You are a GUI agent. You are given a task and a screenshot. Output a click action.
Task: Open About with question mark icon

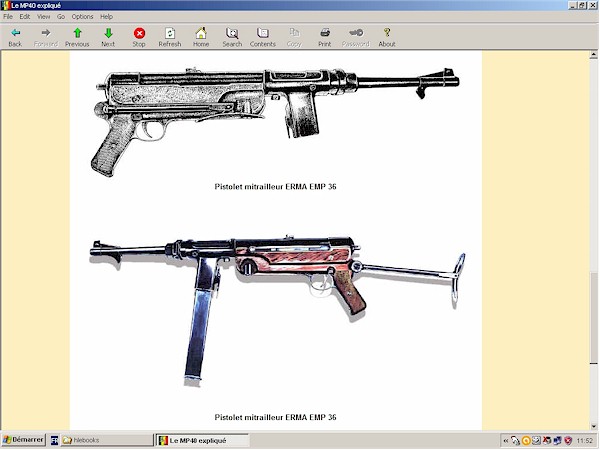387,37
